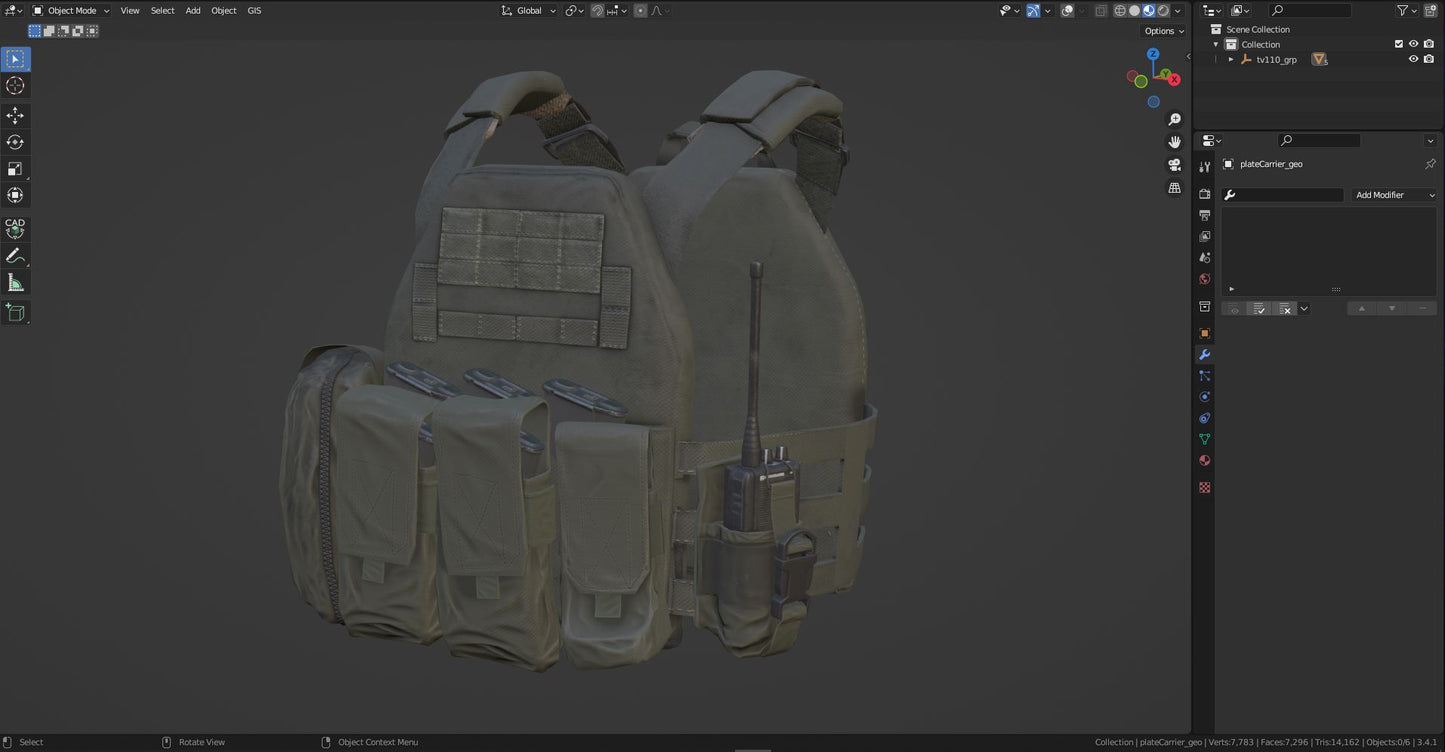This screenshot has width=1445, height=752.
Task: Open the GIS menu
Action: (254, 10)
